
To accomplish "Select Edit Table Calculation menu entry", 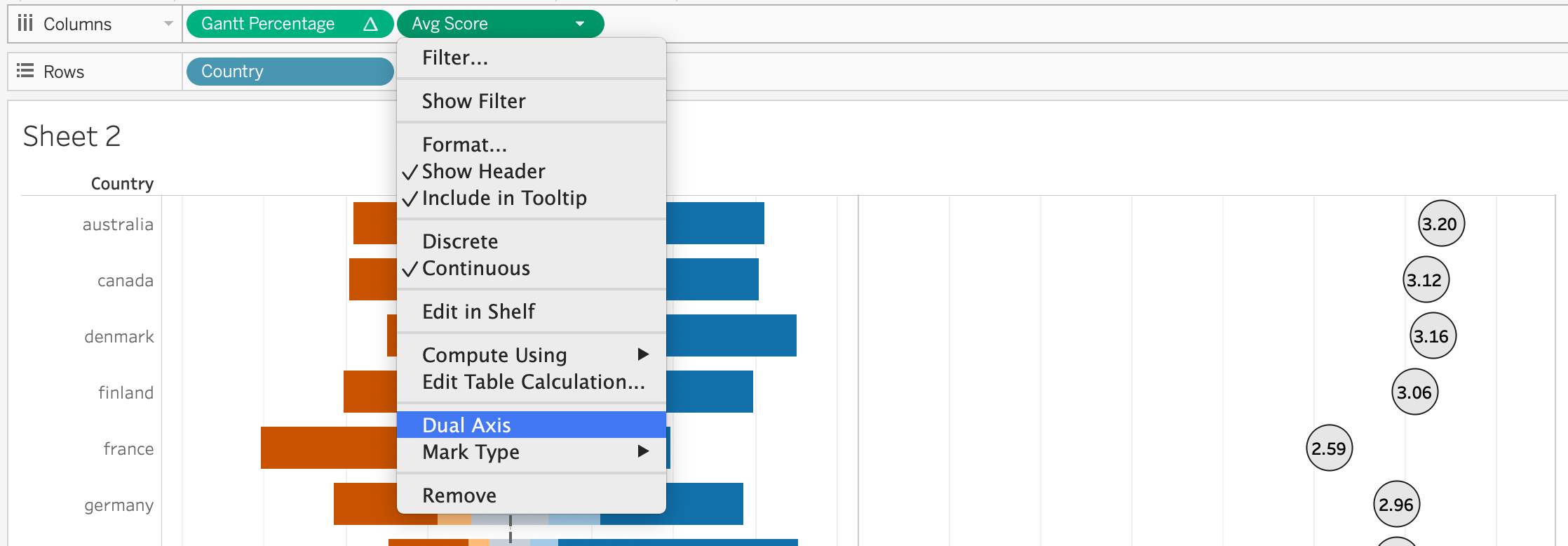I will click(x=533, y=382).
